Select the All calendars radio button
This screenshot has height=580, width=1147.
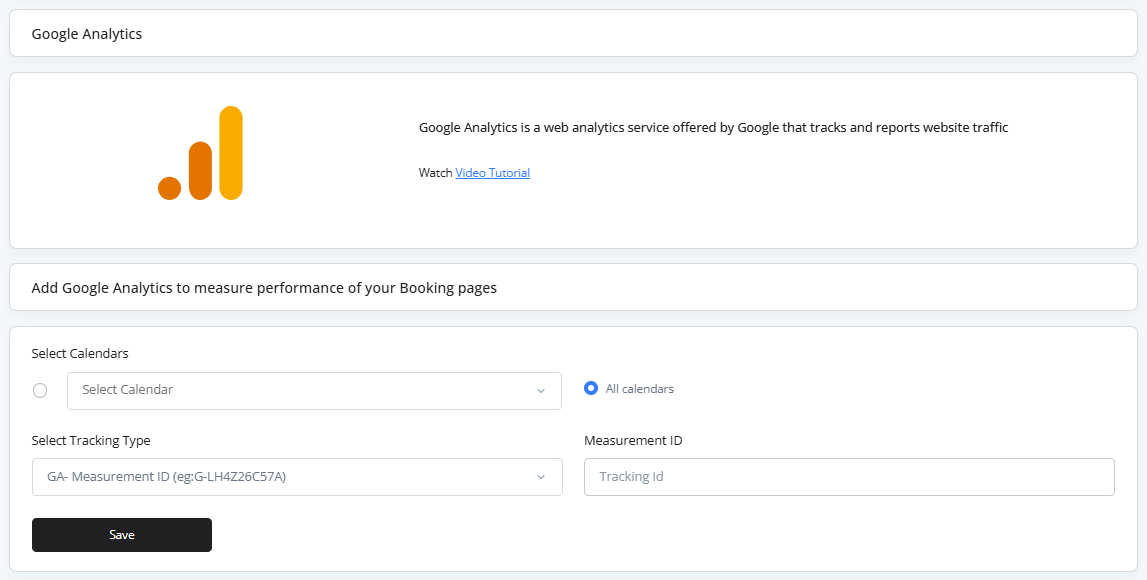point(591,388)
